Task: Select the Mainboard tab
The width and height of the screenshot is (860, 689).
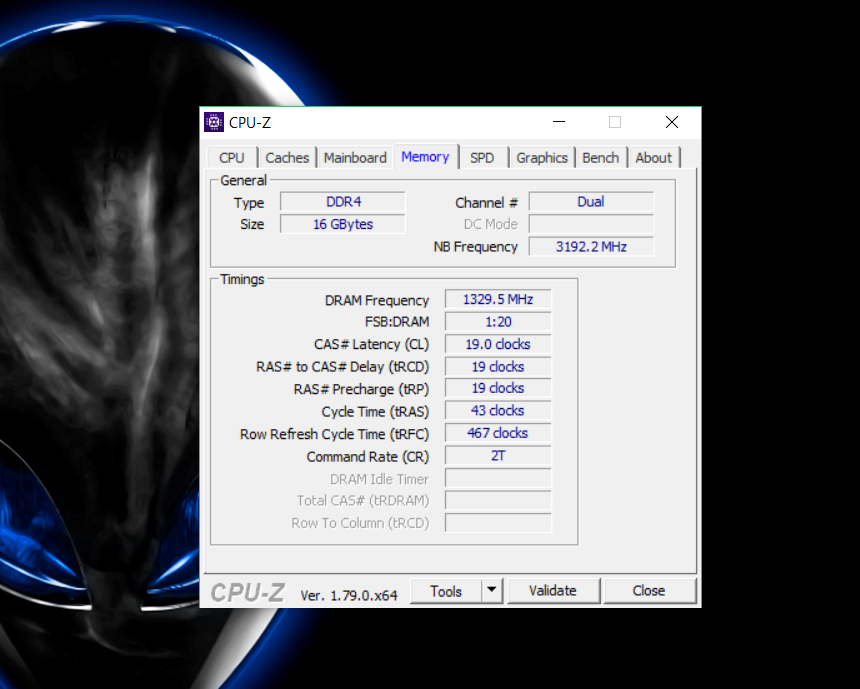Action: pos(355,158)
